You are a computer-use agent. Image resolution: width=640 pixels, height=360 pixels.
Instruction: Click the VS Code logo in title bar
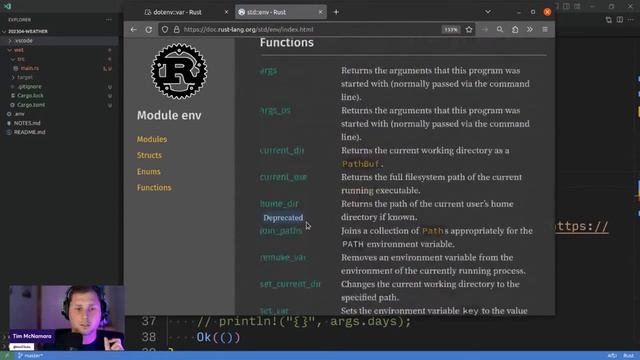7,7
